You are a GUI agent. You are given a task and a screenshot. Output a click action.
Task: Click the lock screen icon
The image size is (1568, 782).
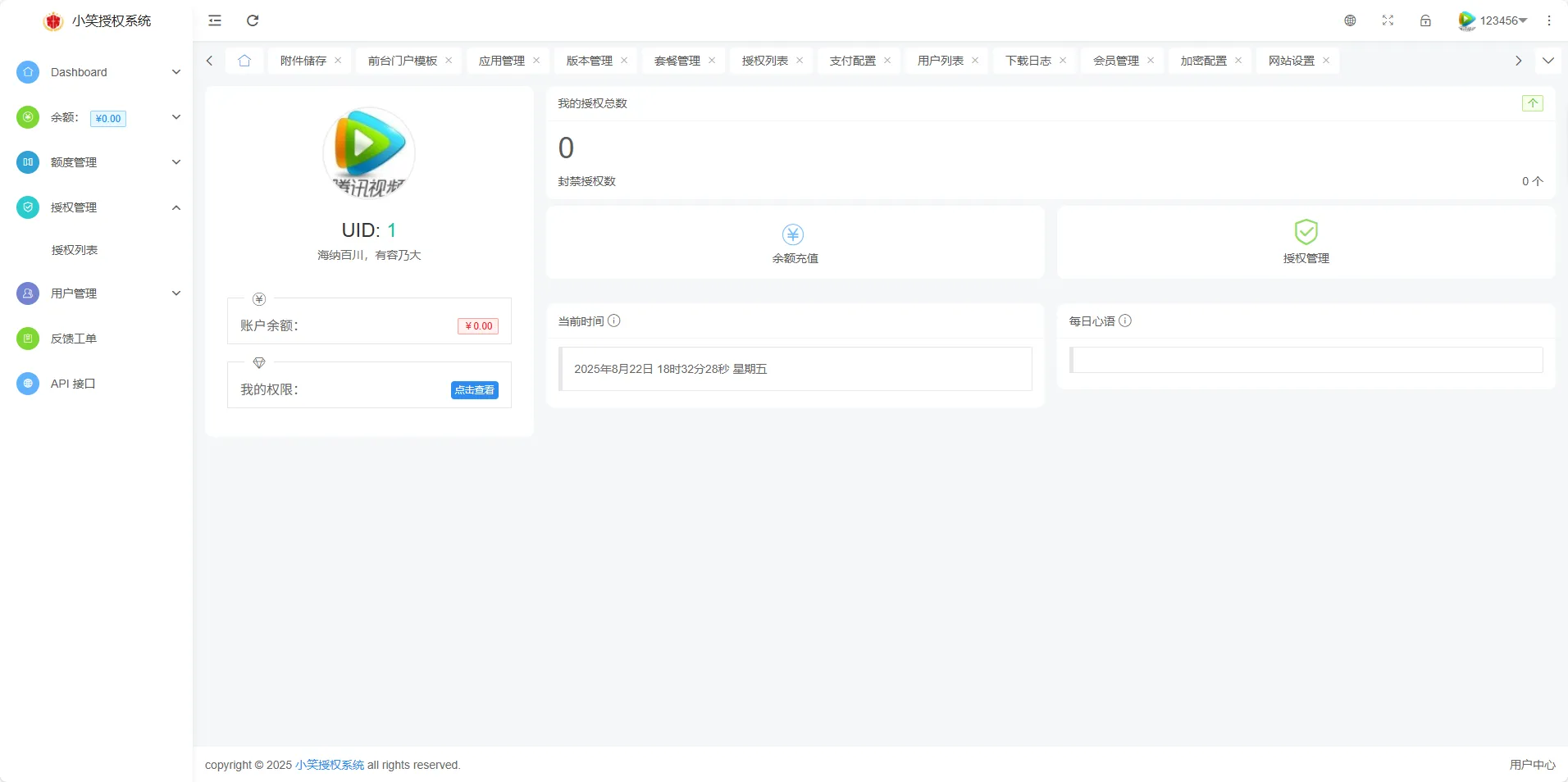click(1426, 20)
